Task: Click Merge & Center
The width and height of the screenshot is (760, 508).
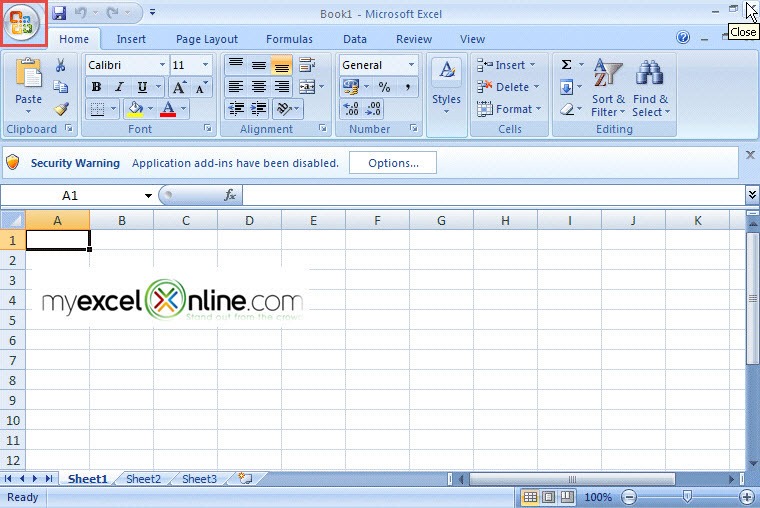Action: click(x=307, y=87)
